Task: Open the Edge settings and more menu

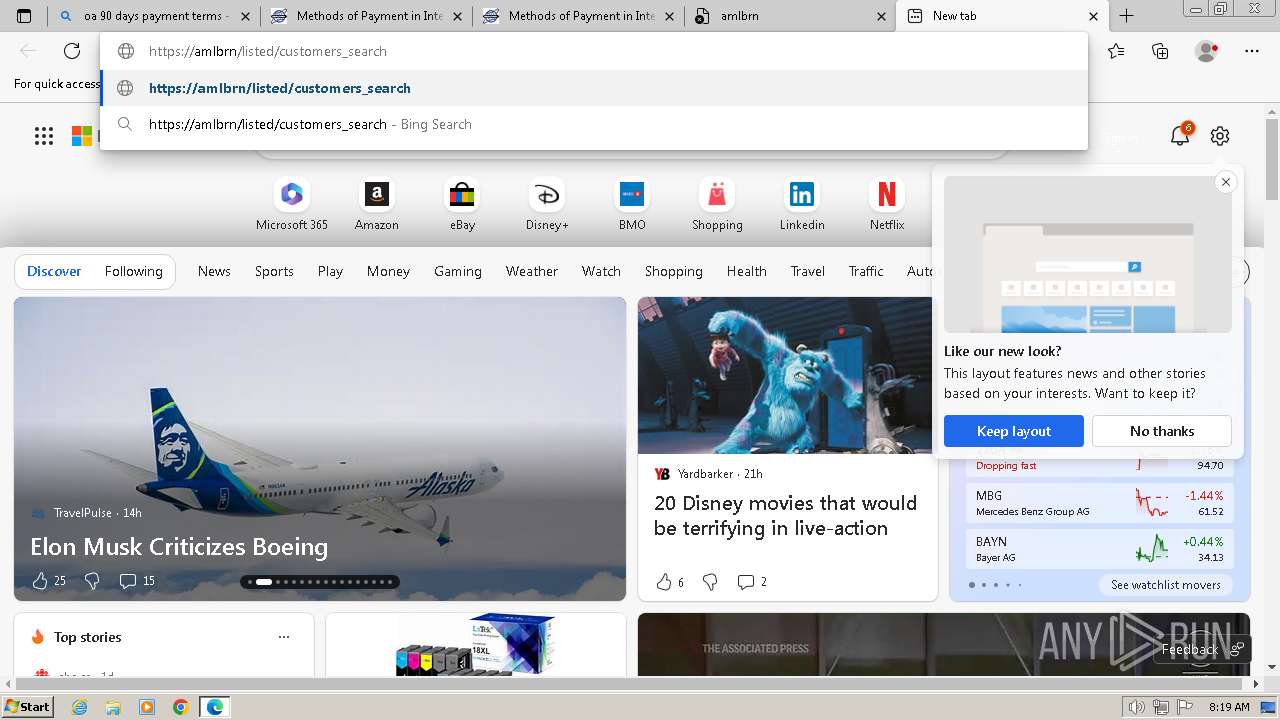Action: click(1252, 51)
